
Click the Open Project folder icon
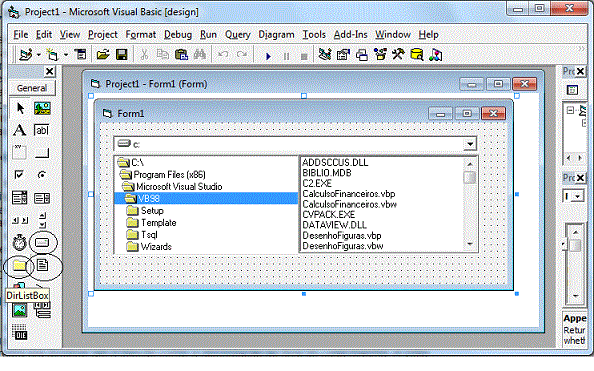[103, 55]
